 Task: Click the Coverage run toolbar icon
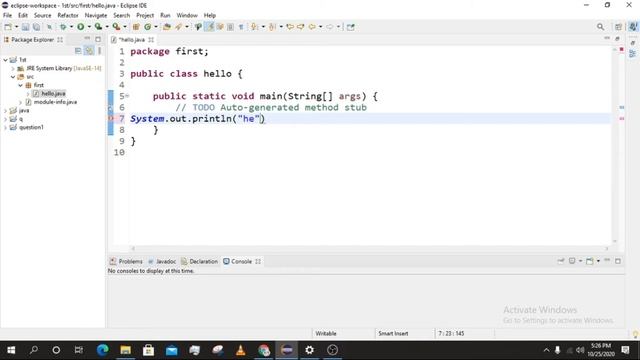coord(98,27)
